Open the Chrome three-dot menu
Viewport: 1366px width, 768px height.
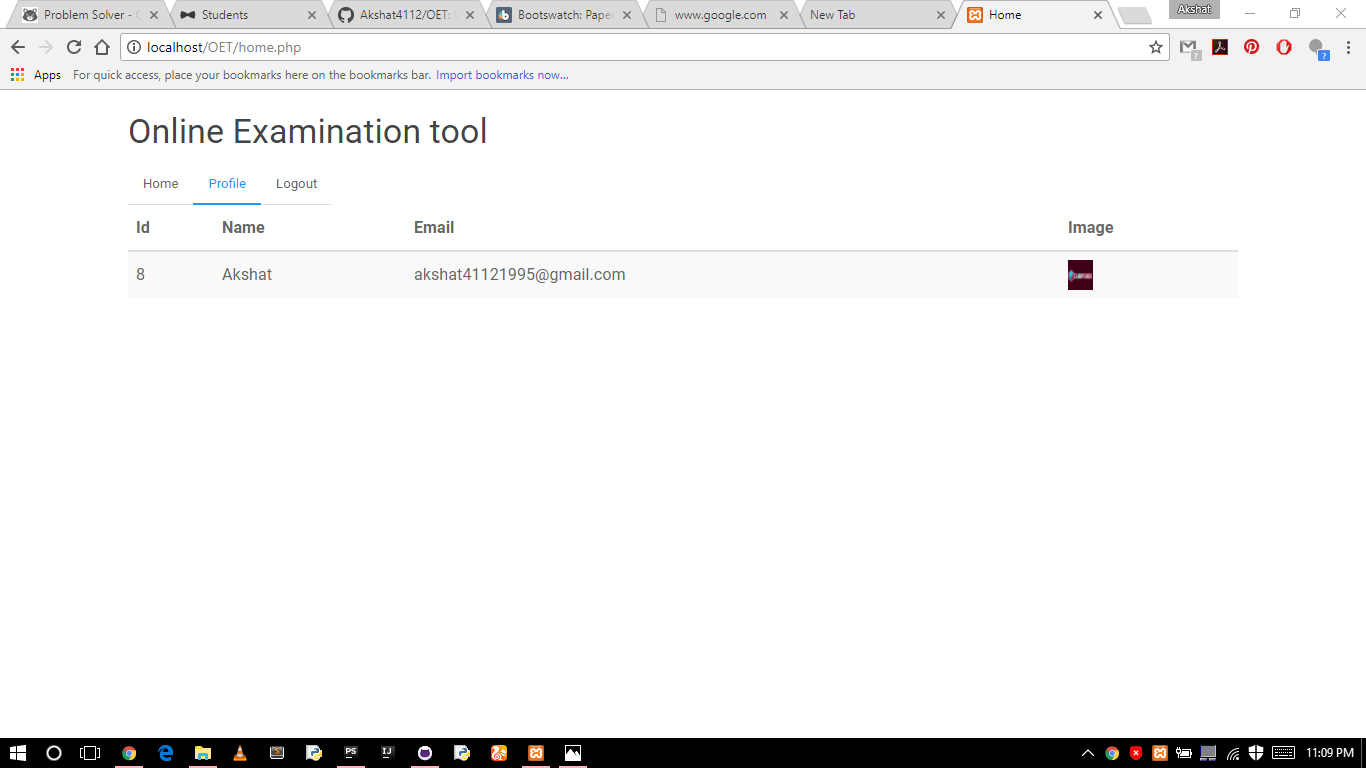(1348, 47)
